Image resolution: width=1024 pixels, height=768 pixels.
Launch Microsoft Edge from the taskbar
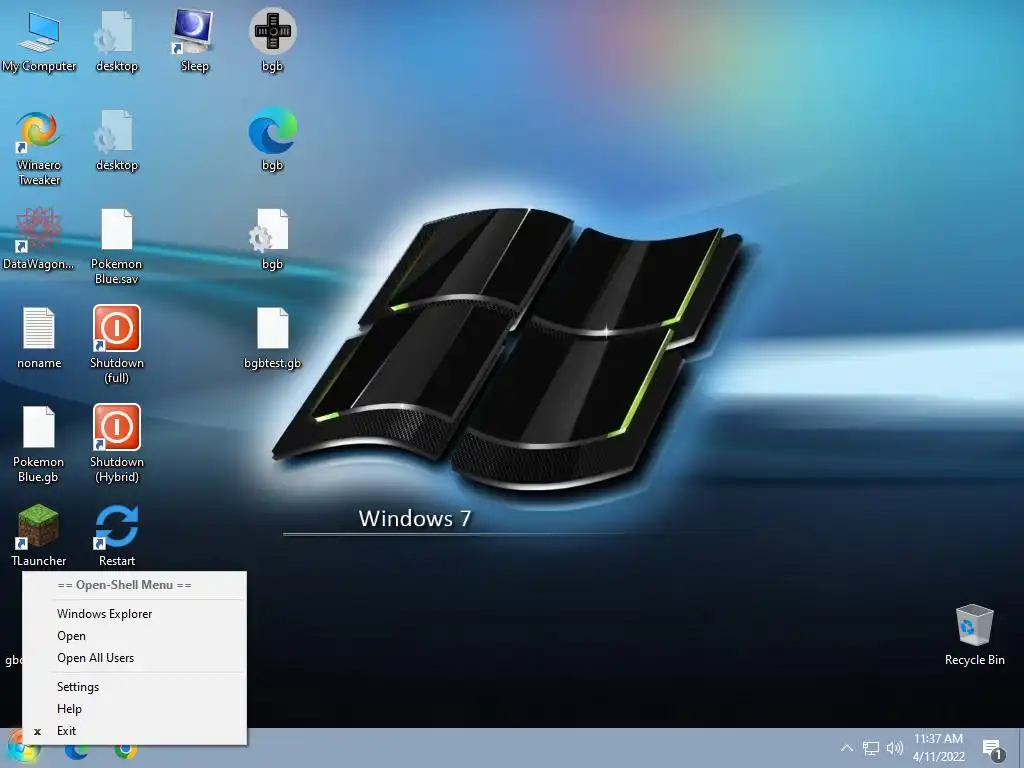pyautogui.click(x=76, y=751)
